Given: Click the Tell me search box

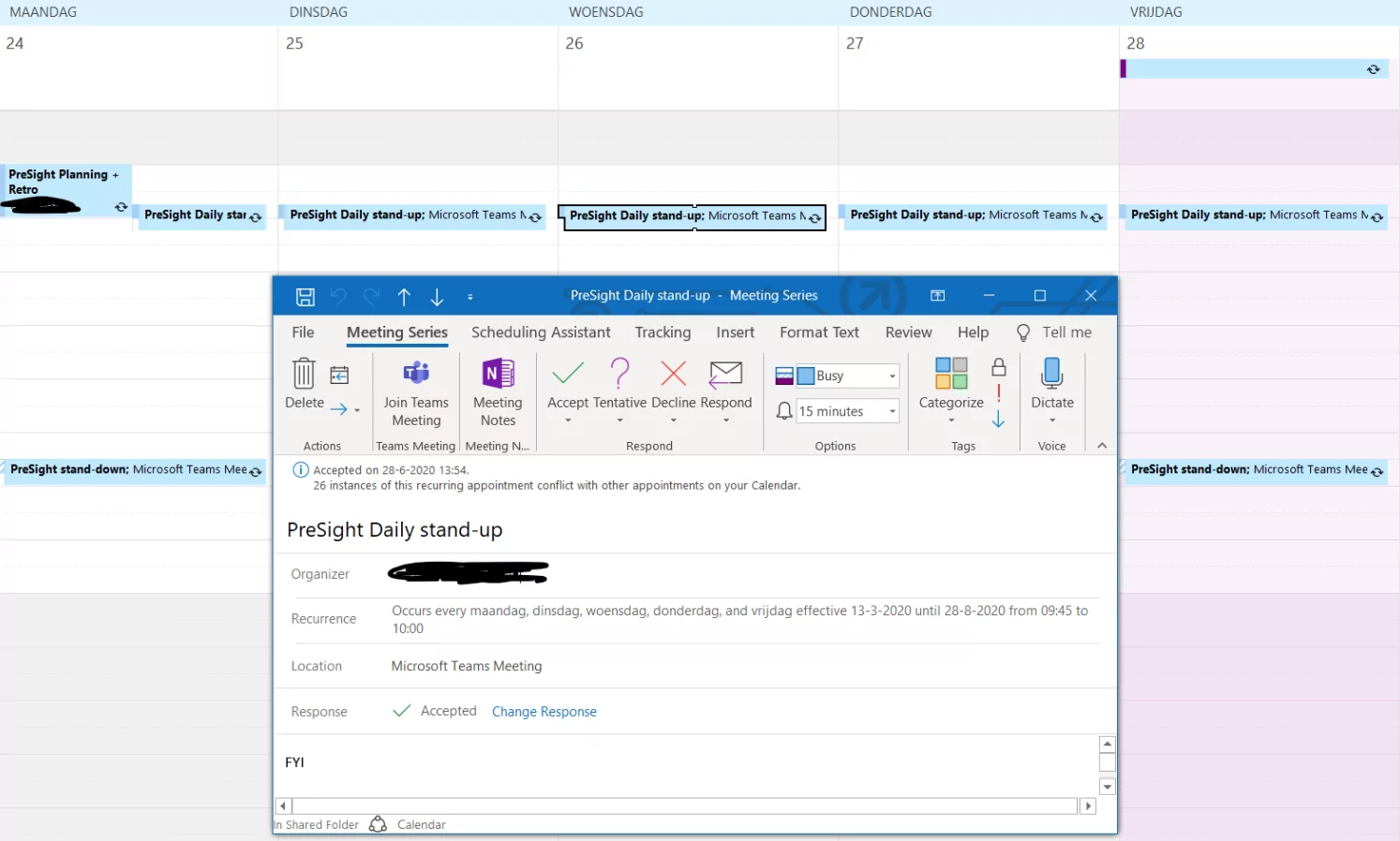Looking at the screenshot, I should click(x=1055, y=332).
